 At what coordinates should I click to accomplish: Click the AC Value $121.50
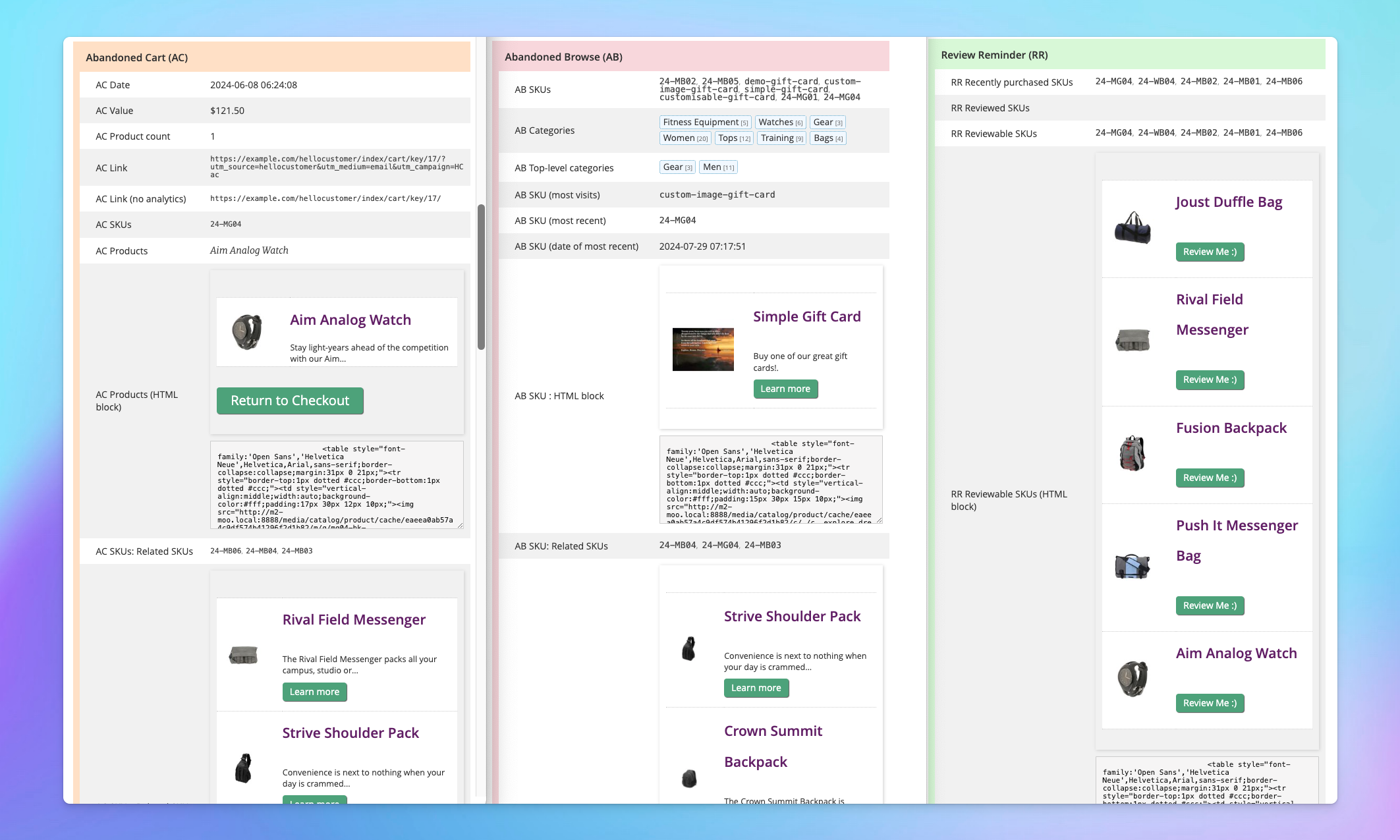(x=227, y=111)
